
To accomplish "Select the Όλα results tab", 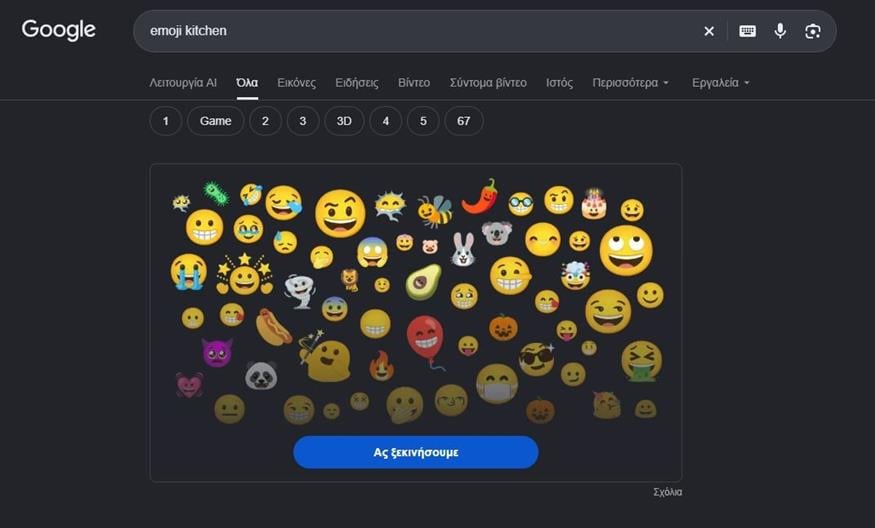I will tap(247, 83).
